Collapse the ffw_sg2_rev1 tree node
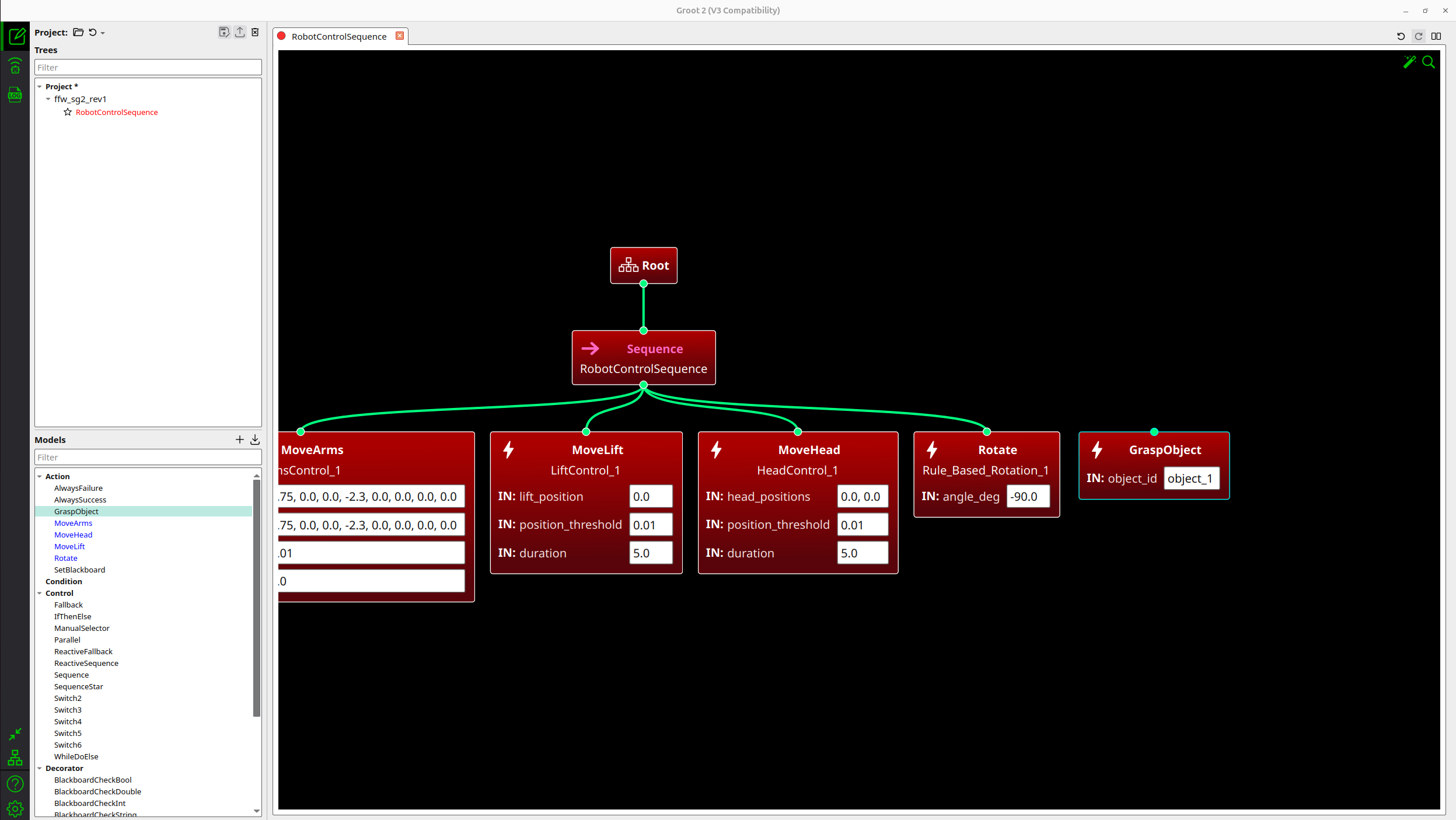1456x820 pixels. (x=49, y=99)
